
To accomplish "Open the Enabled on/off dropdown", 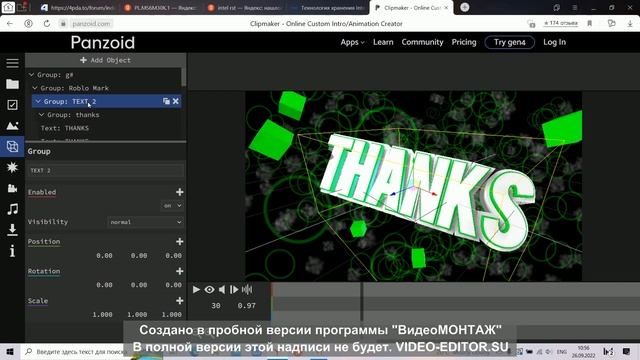I will [x=172, y=206].
